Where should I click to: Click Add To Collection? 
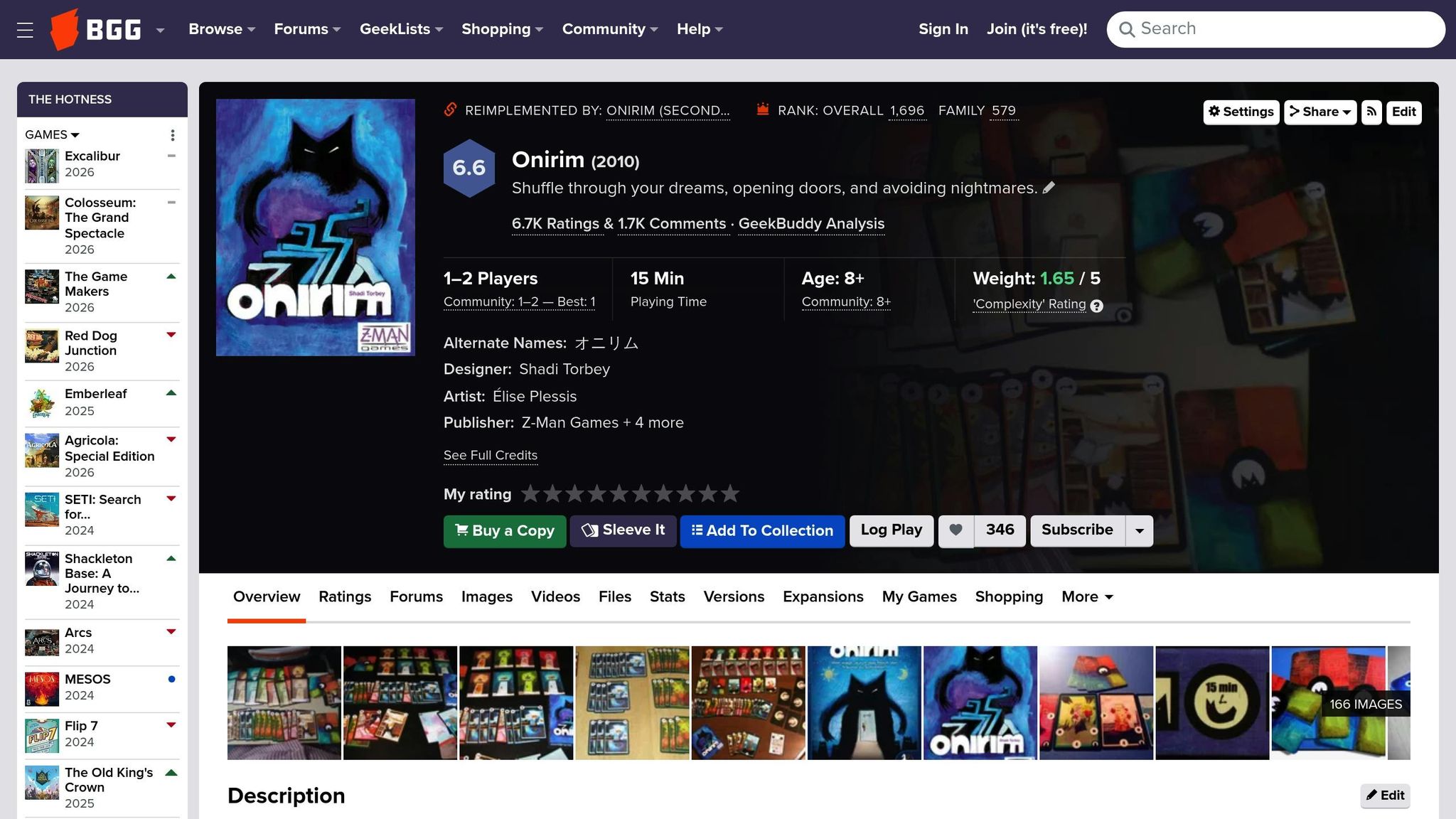[762, 531]
